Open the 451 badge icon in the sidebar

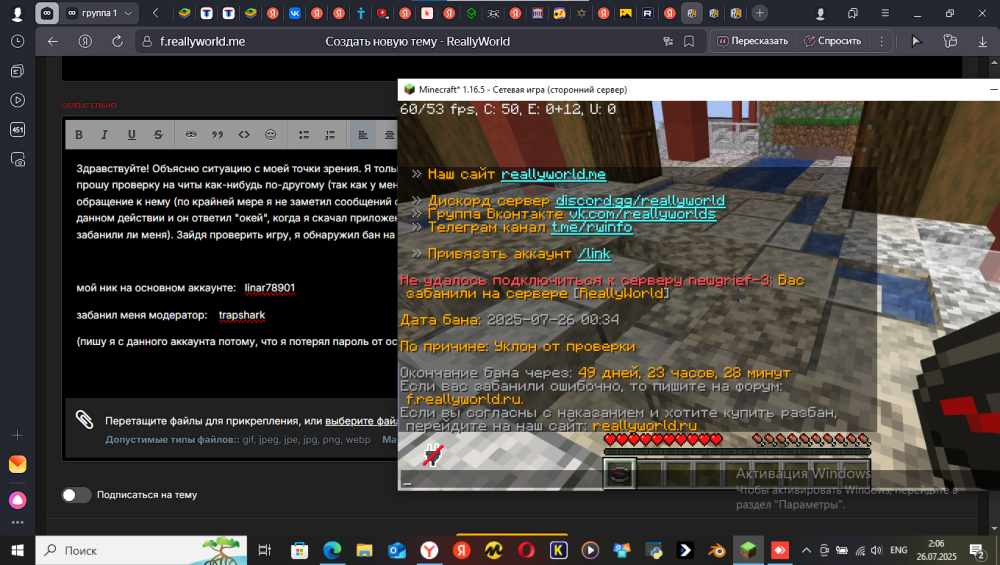(x=17, y=129)
